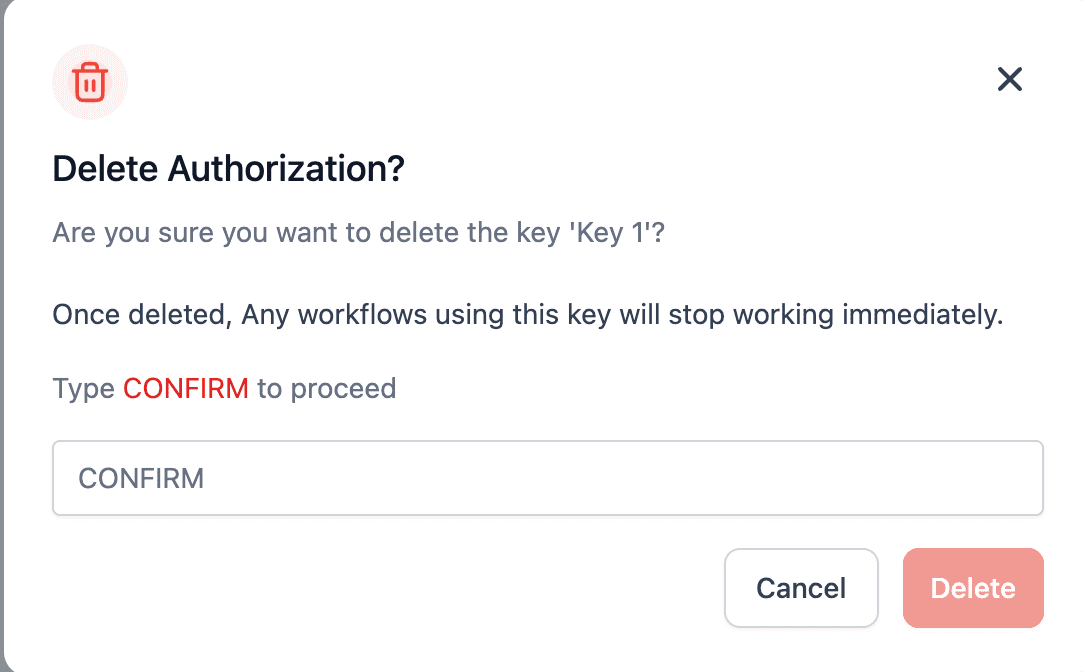Click the pink circle behind trash icon
The width and height of the screenshot is (1082, 672).
tap(90, 82)
